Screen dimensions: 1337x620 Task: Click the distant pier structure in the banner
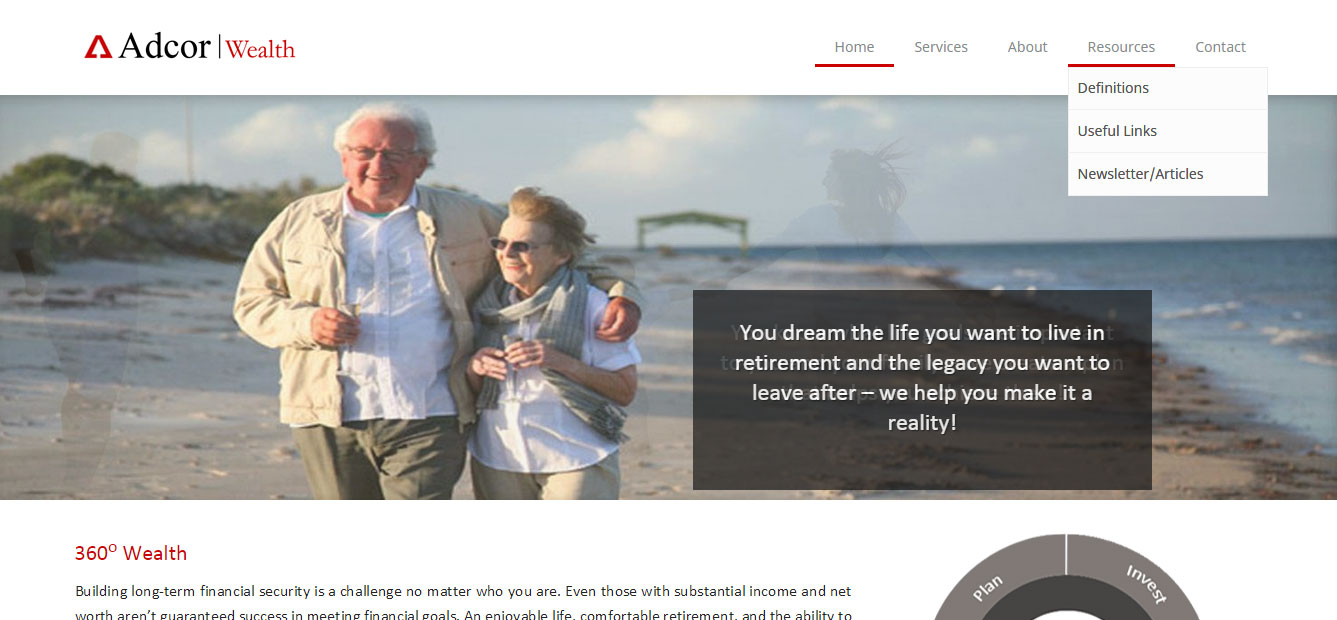coord(692,231)
